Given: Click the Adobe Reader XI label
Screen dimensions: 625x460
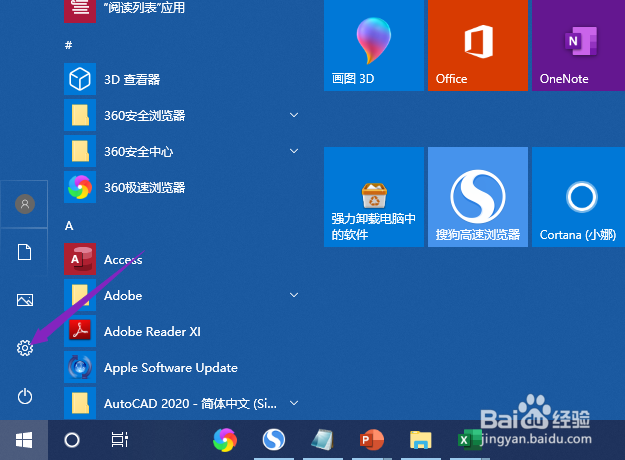Looking at the screenshot, I should coord(152,332).
